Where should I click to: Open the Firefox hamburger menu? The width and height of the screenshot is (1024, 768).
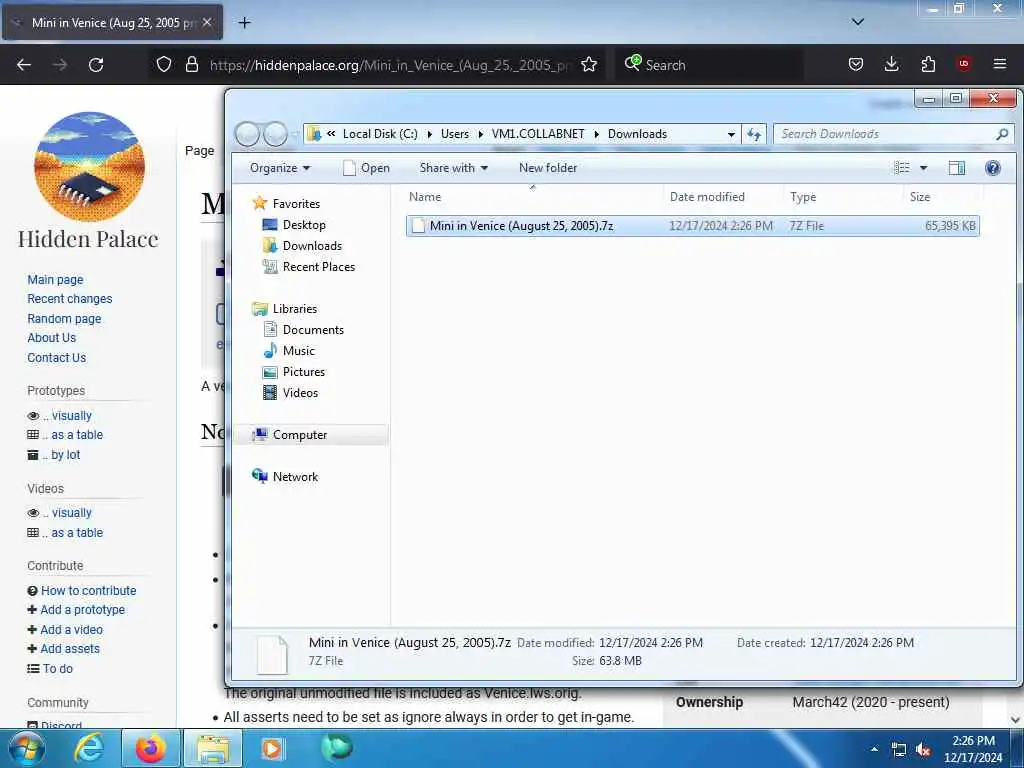[x=999, y=64]
